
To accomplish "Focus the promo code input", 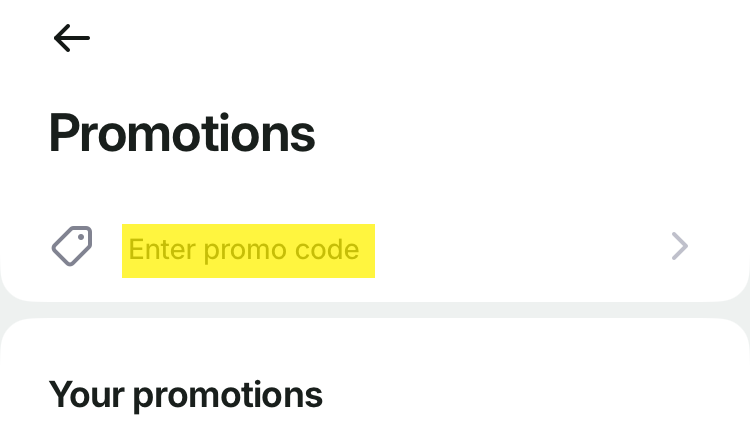I will tap(246, 249).
